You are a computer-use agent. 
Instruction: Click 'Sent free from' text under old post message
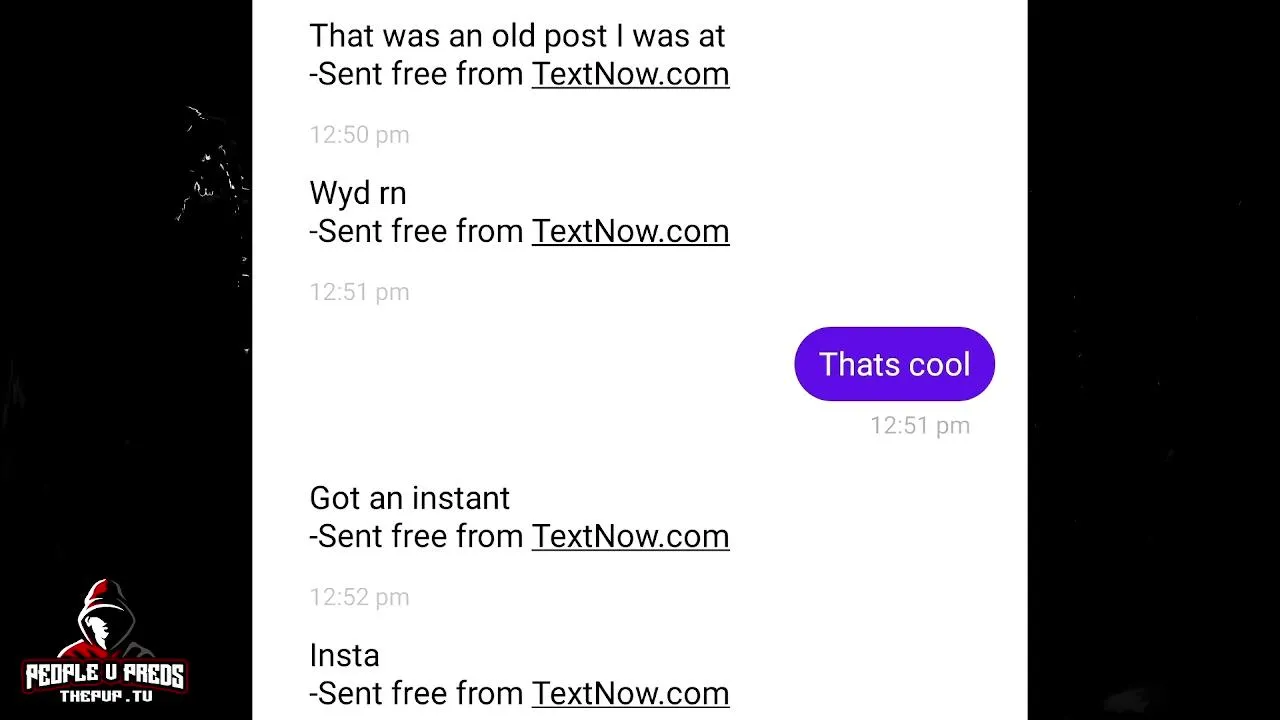tap(418, 74)
